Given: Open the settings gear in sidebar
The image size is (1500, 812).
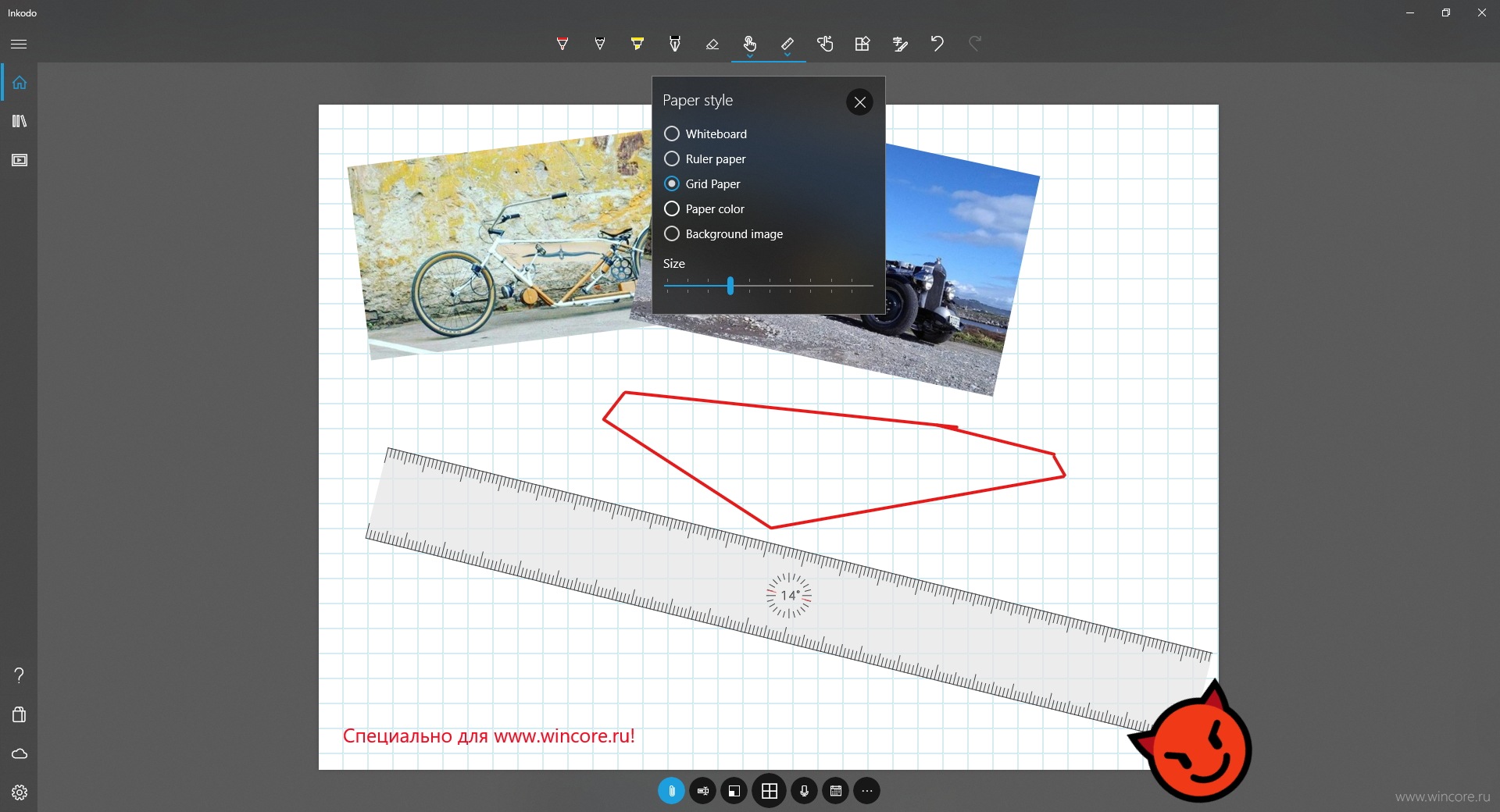Looking at the screenshot, I should (x=20, y=792).
